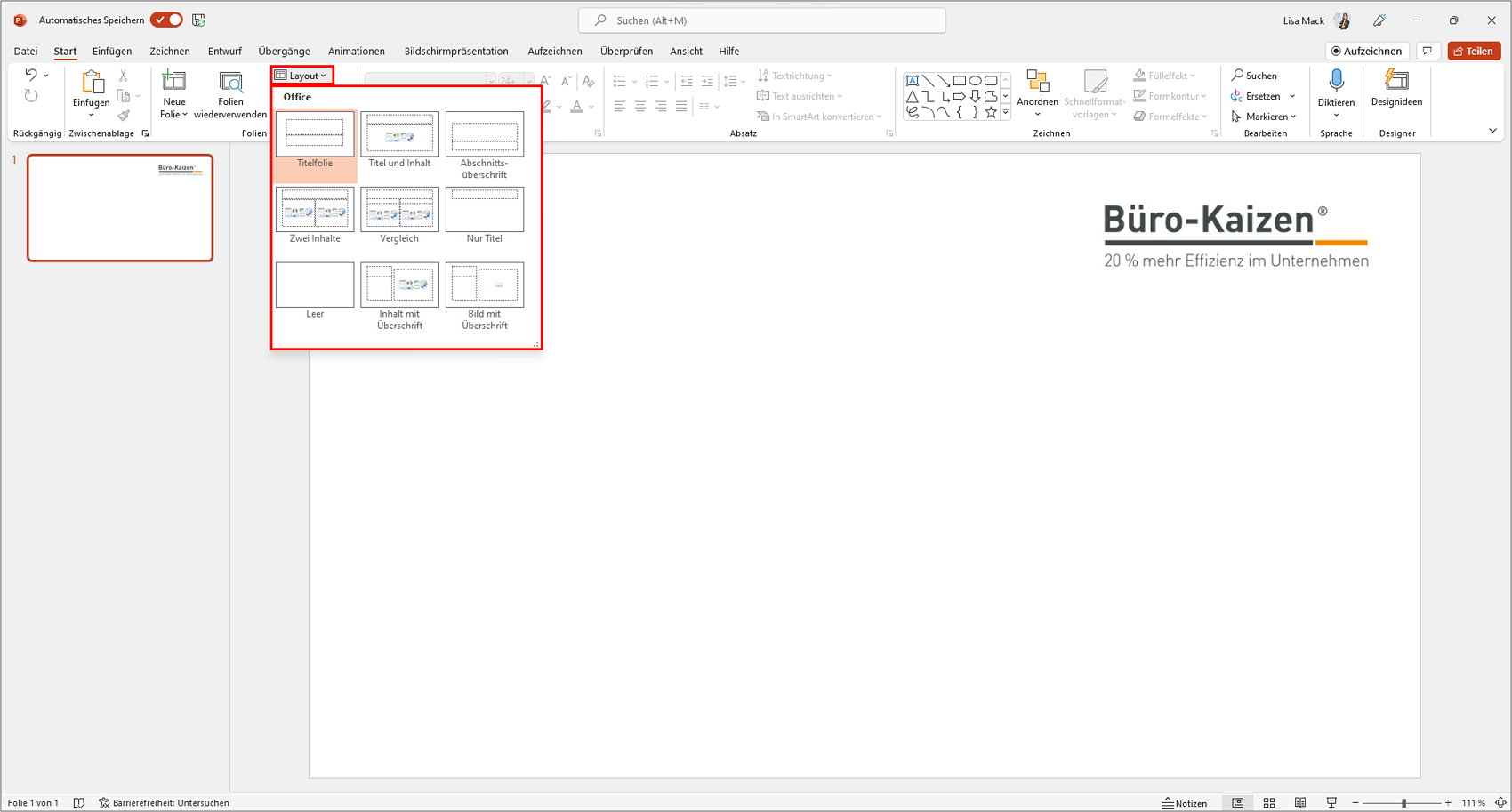The width and height of the screenshot is (1512, 812).
Task: Expand the Einfügen dropdown arrow
Action: pos(92,115)
